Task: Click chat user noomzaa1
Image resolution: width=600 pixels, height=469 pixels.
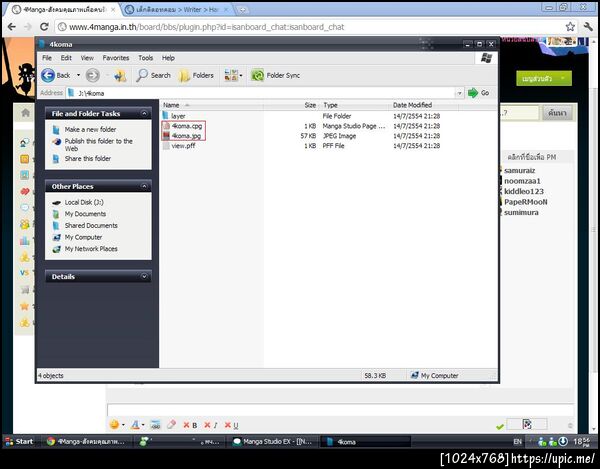Action: pos(522,181)
